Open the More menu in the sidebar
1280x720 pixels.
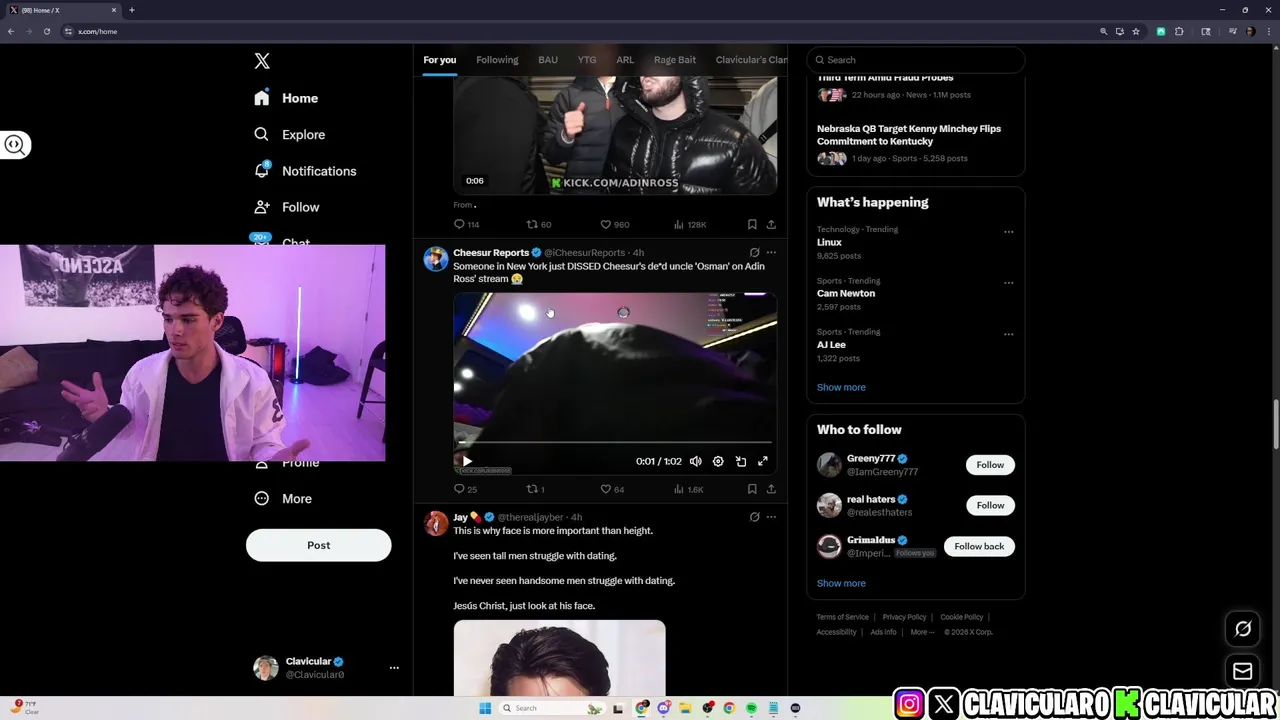pyautogui.click(x=283, y=498)
